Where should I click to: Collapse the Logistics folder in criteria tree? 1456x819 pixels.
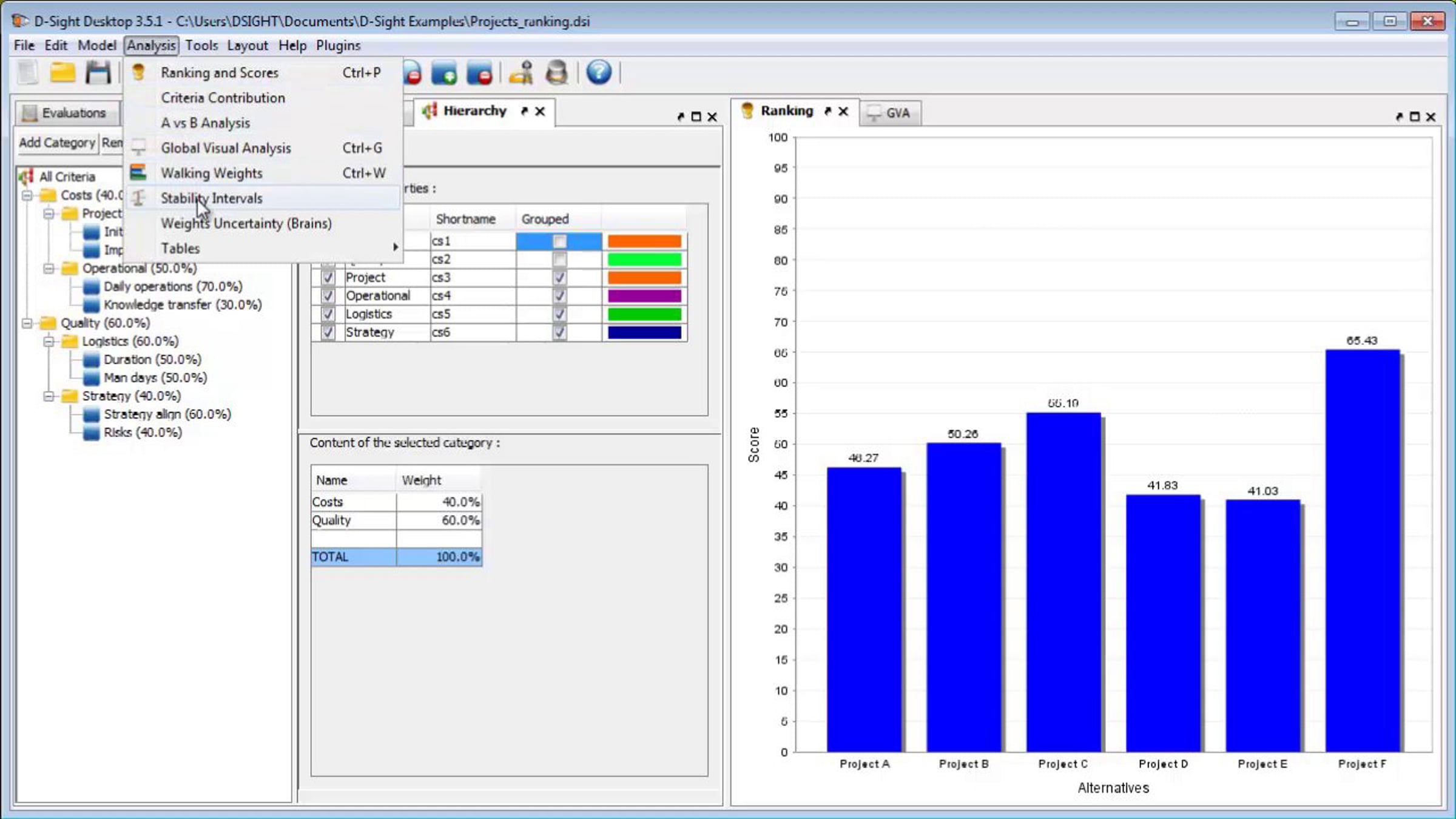tap(49, 342)
